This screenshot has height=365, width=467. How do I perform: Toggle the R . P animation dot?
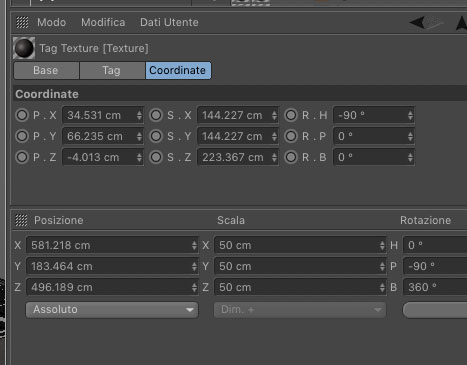tap(291, 136)
